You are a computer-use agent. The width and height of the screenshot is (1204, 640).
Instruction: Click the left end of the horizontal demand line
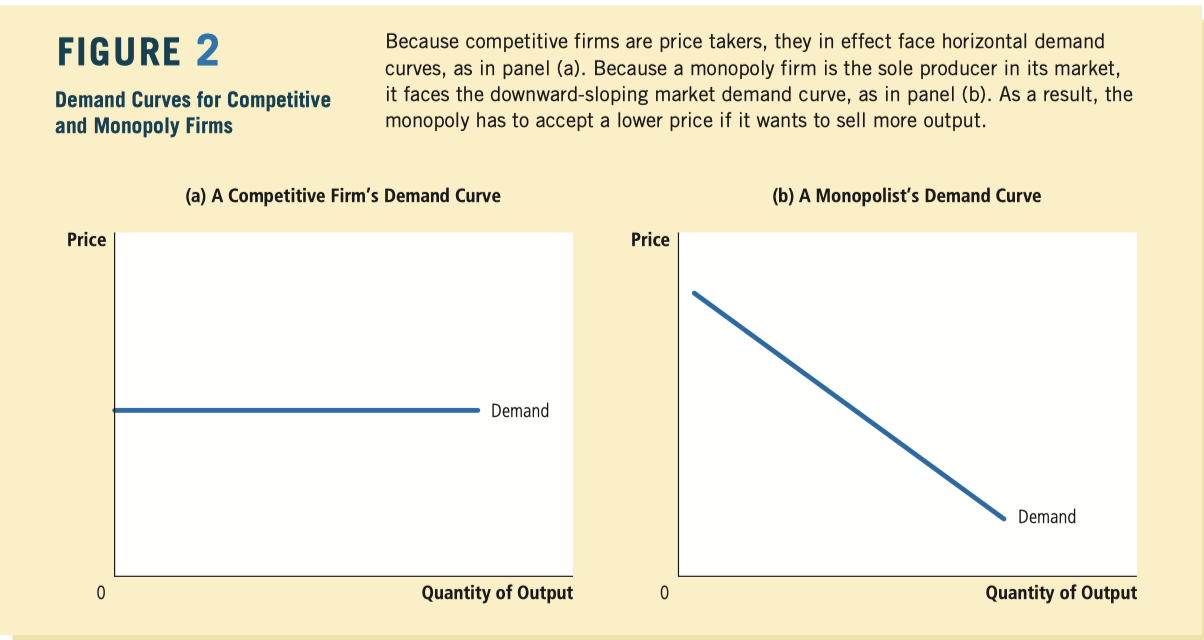point(117,410)
